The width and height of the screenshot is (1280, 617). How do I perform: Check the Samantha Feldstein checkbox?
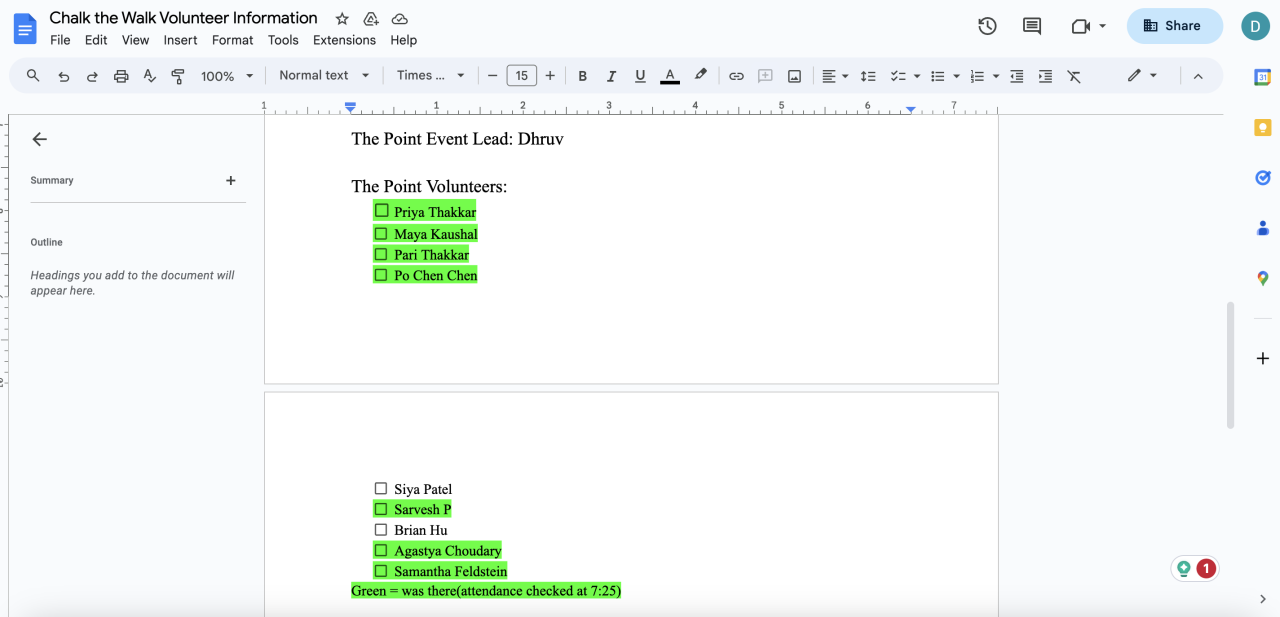coord(381,570)
